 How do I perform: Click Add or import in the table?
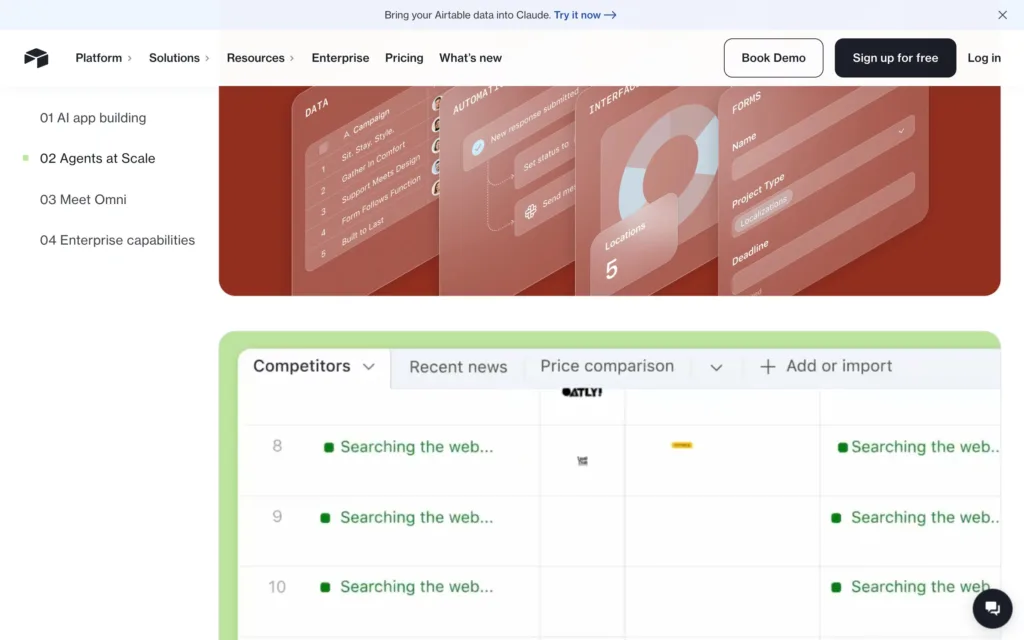826,366
